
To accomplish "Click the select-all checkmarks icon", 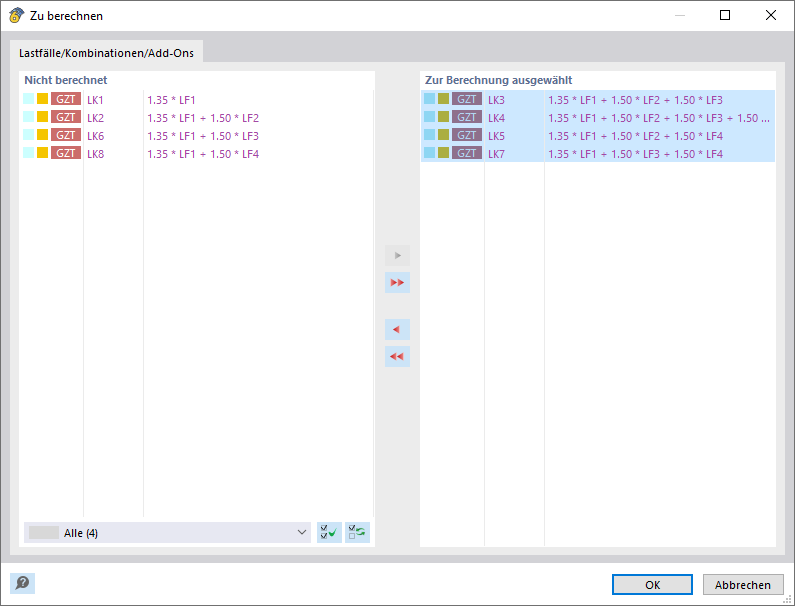I will (x=329, y=532).
